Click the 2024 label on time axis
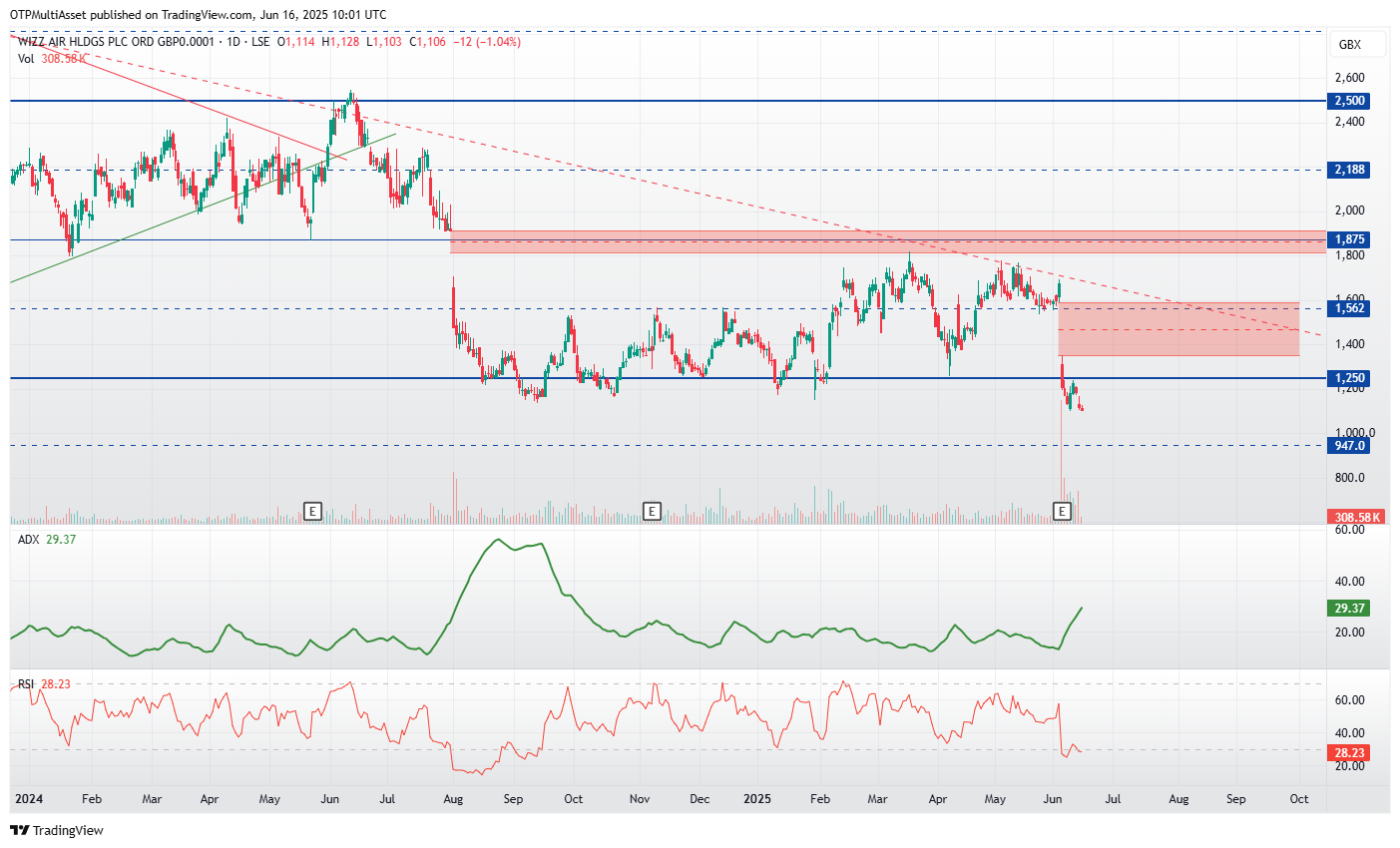This screenshot has height=848, width=1400. 29,799
